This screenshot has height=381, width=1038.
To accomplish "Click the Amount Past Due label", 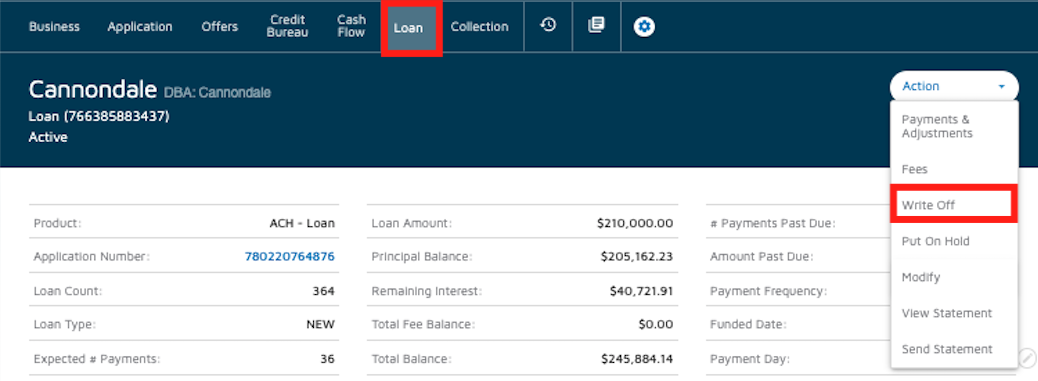I will 761,257.
